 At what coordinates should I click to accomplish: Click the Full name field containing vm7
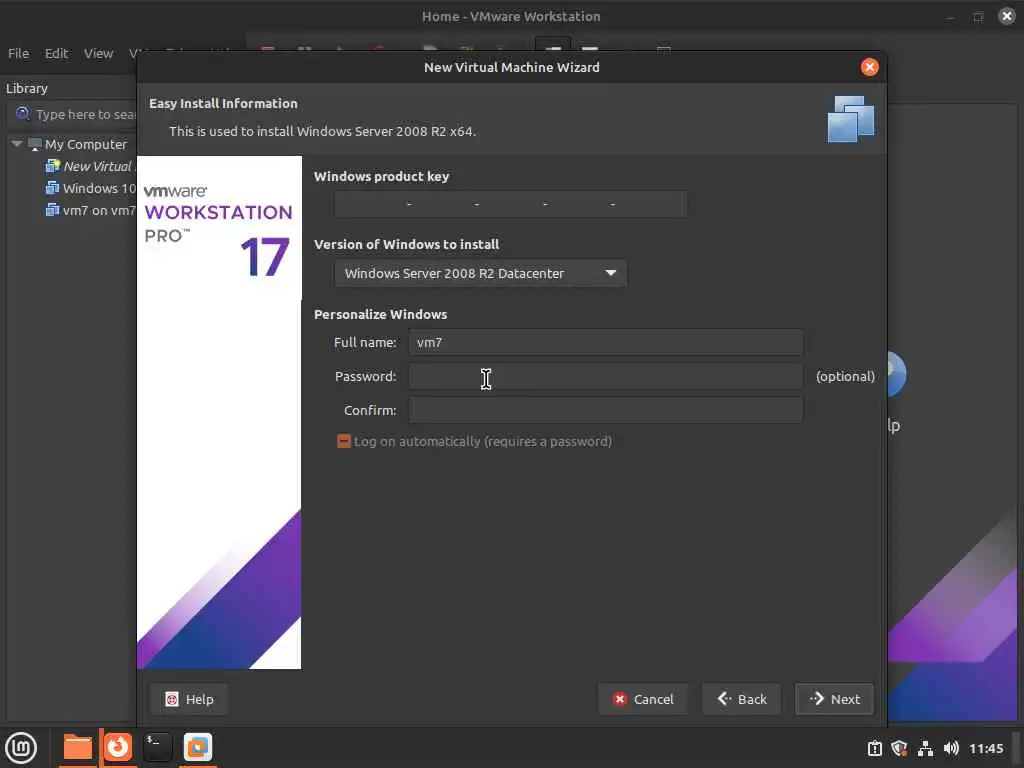click(605, 342)
